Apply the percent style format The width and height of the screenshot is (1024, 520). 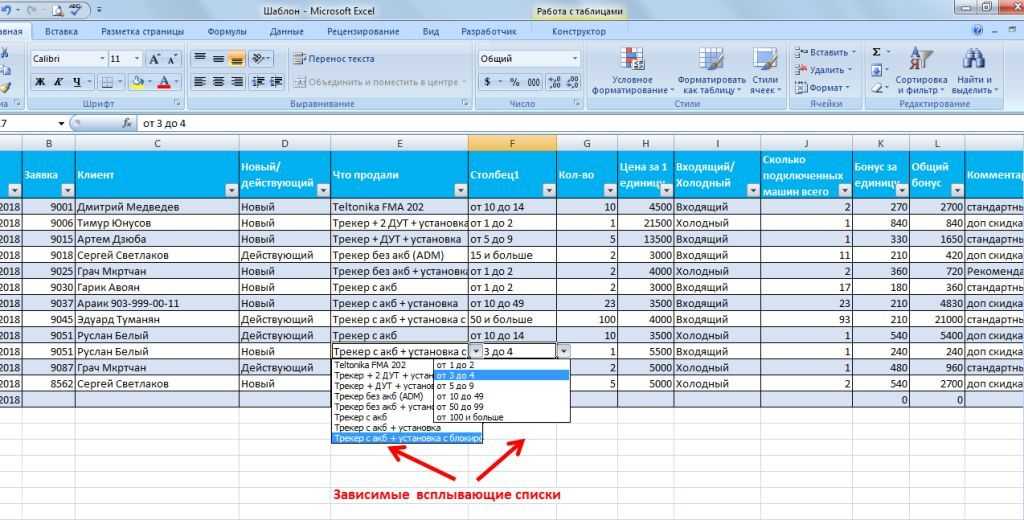click(515, 82)
